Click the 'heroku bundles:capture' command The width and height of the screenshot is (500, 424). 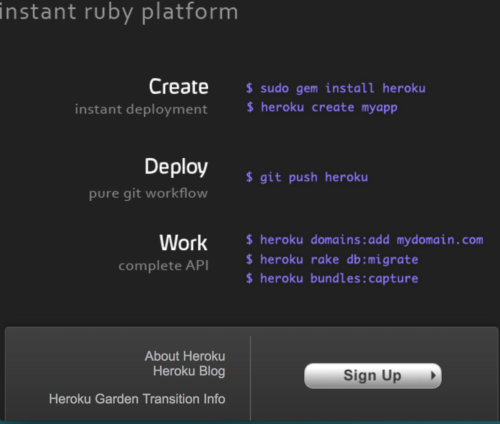coord(339,278)
